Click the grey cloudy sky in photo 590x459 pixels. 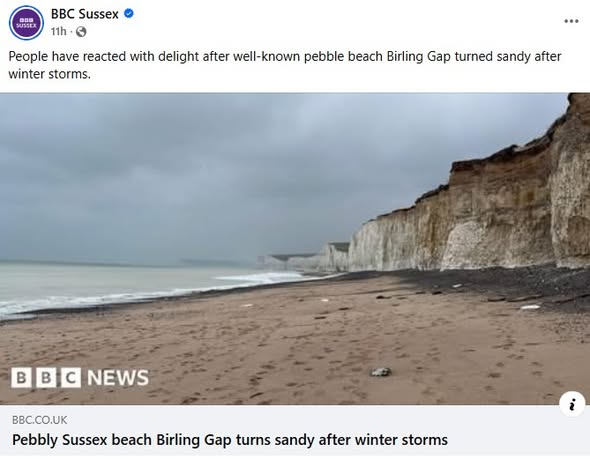[207, 169]
